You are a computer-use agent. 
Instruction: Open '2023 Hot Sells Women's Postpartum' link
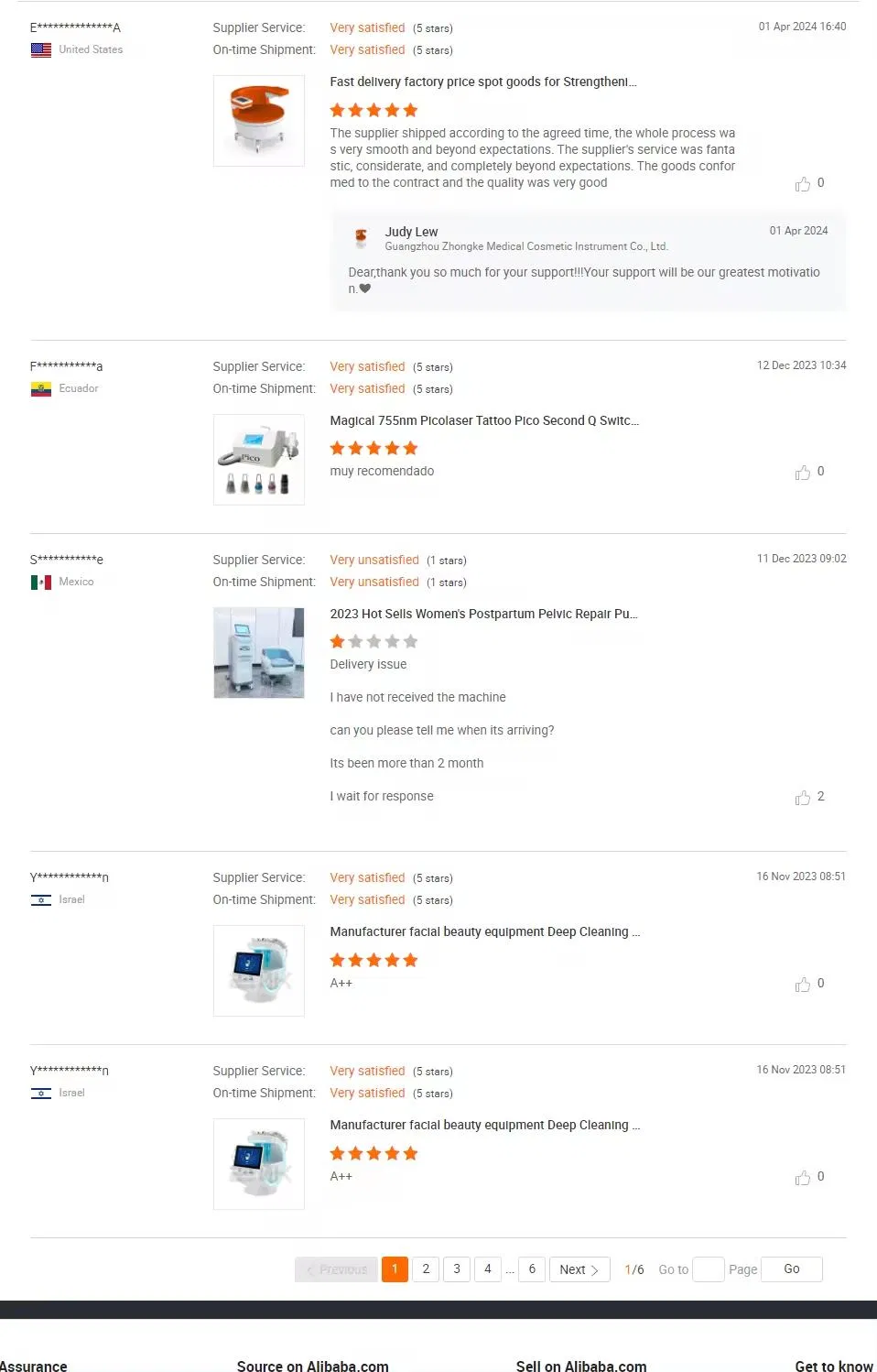[x=482, y=615]
